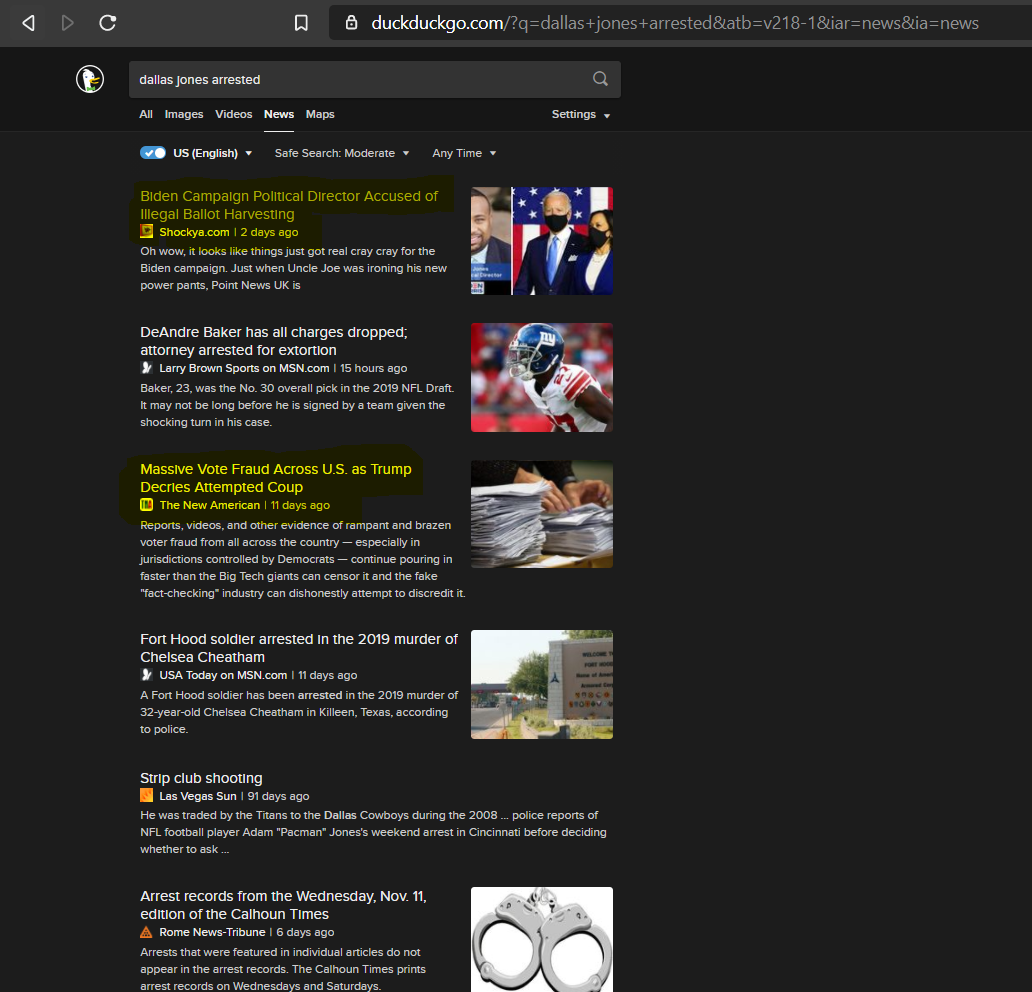Image resolution: width=1032 pixels, height=992 pixels.
Task: Open the Settings dropdown menu
Action: pyautogui.click(x=580, y=115)
